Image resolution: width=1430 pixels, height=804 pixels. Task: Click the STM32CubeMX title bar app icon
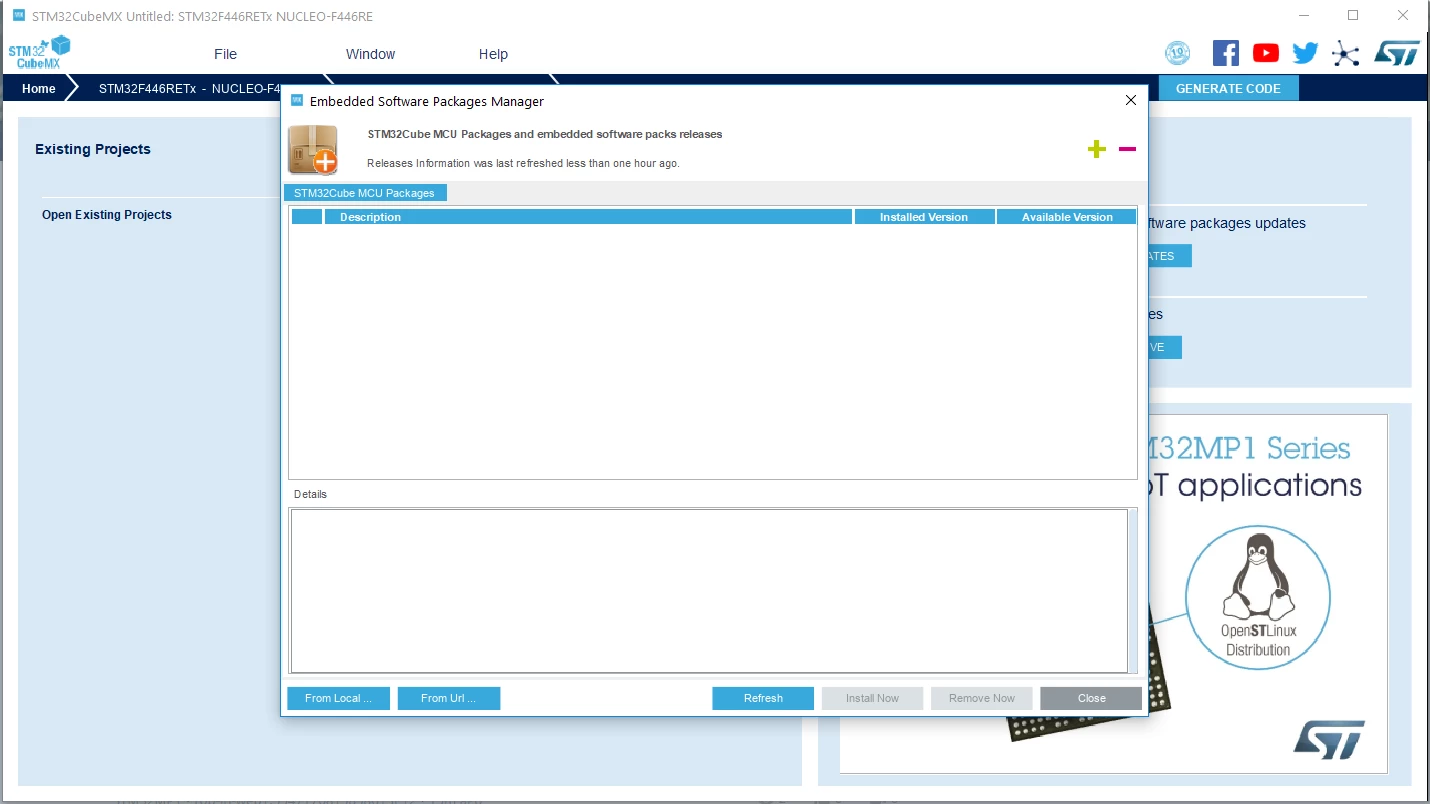click(18, 16)
